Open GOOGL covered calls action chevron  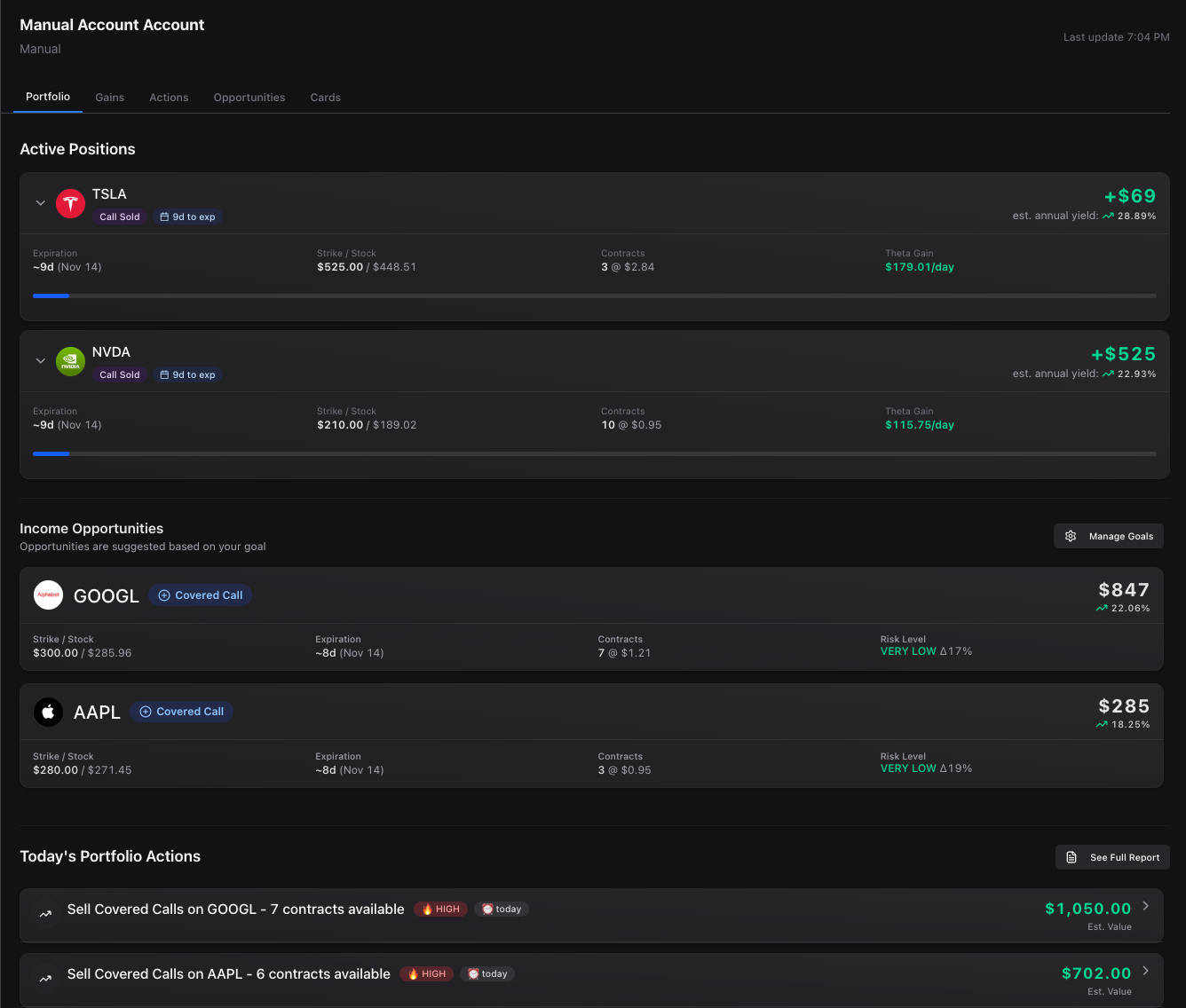pos(1145,906)
